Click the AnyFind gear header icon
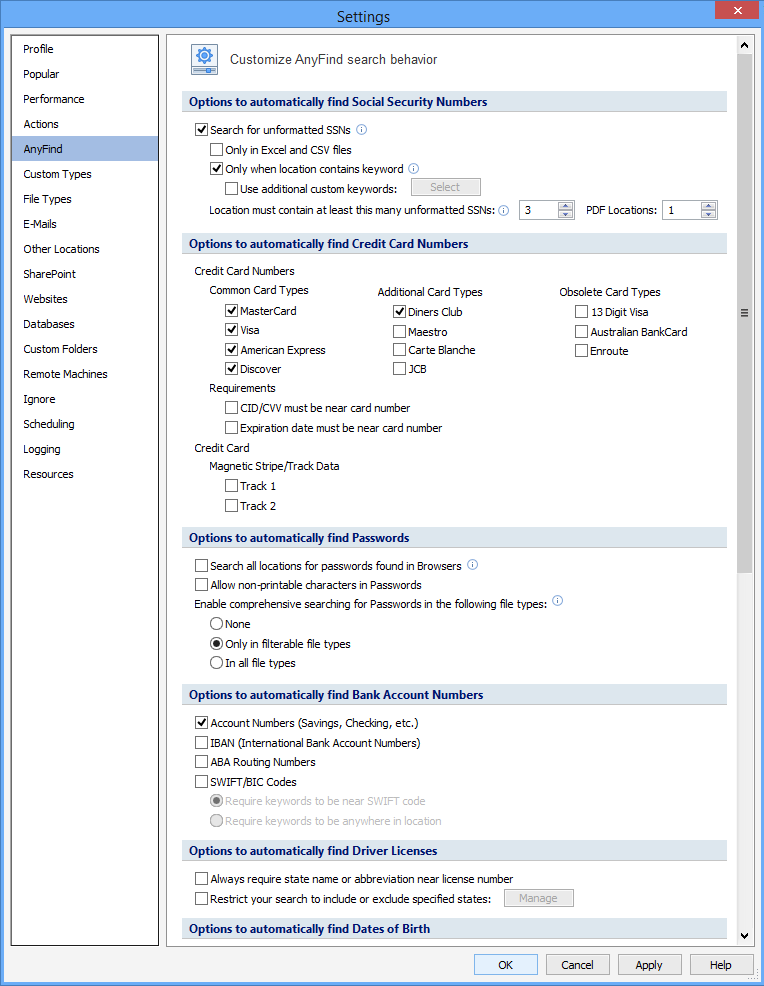The width and height of the screenshot is (764, 986). pos(205,60)
